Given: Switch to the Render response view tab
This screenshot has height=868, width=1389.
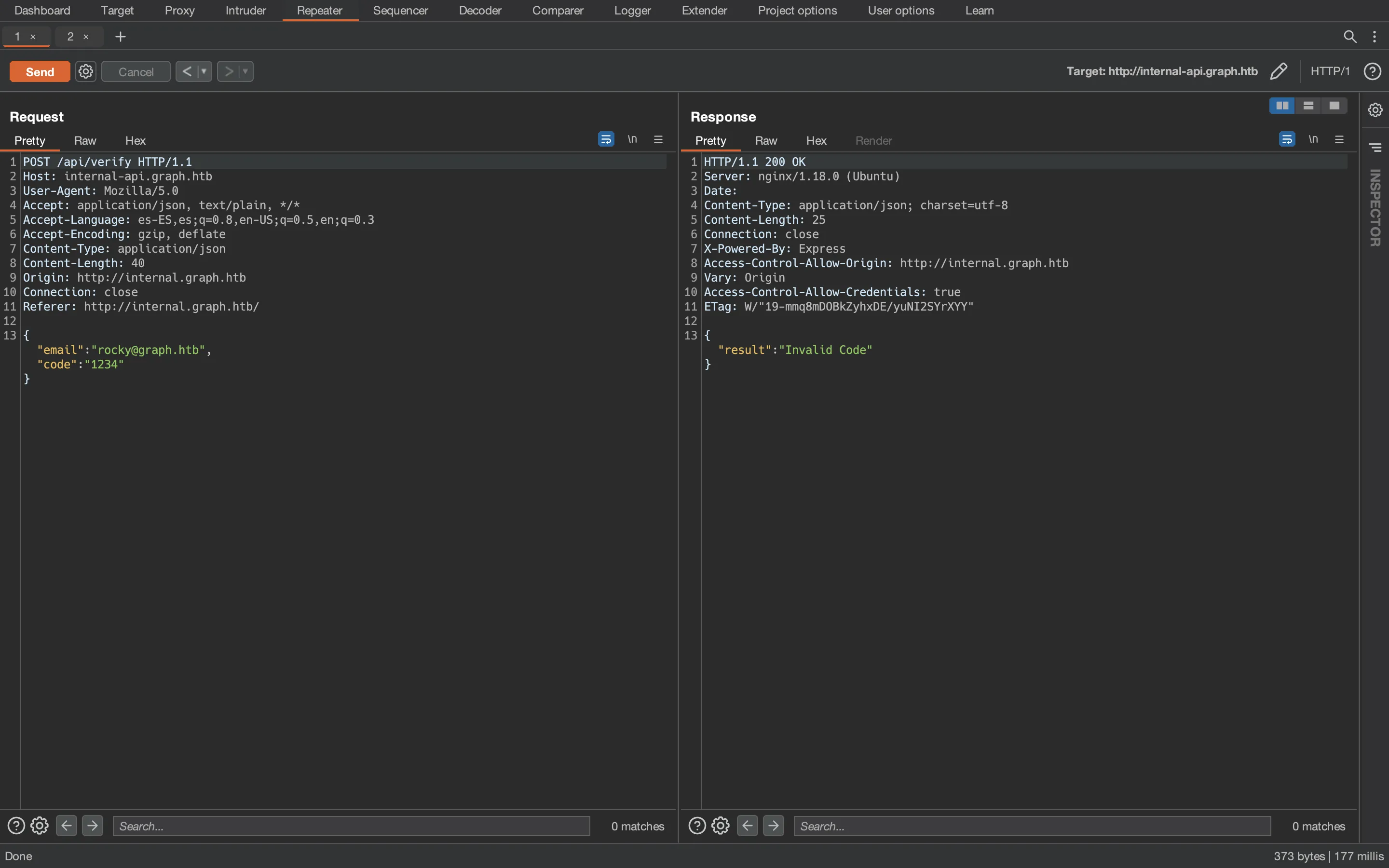Looking at the screenshot, I should click(872, 141).
